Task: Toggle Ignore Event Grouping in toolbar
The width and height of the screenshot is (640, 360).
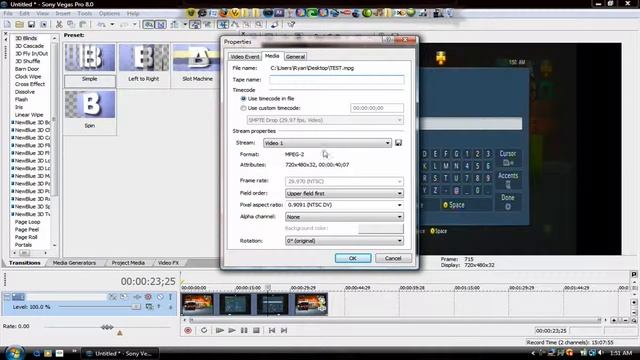Action: point(207,24)
